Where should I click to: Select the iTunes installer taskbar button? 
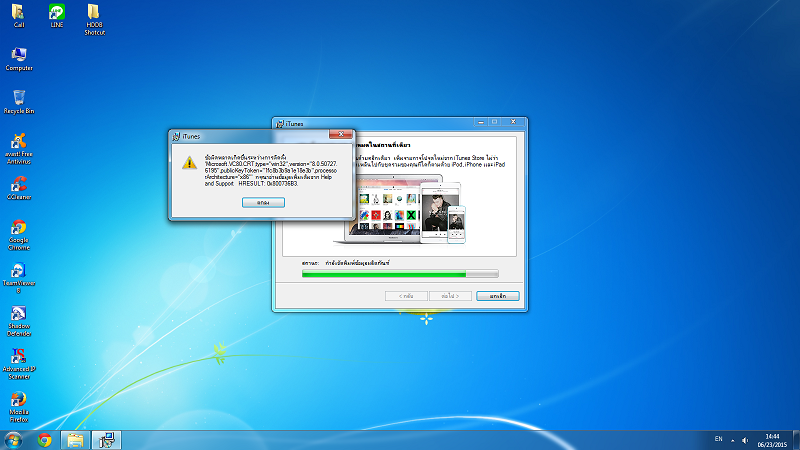pyautogui.click(x=107, y=440)
